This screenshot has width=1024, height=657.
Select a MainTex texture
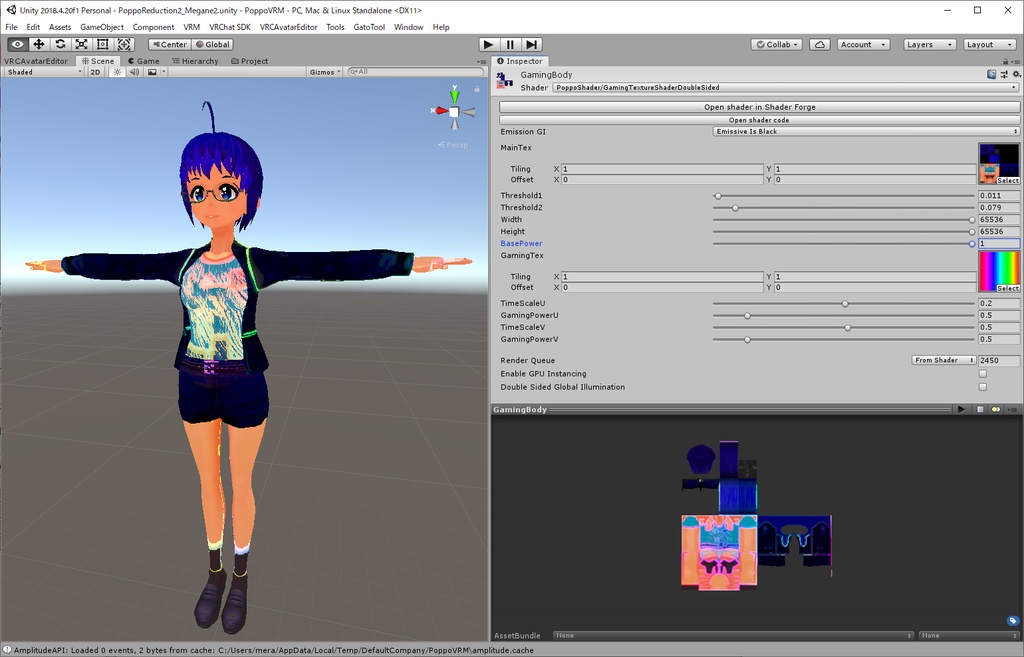pyautogui.click(x=1008, y=180)
